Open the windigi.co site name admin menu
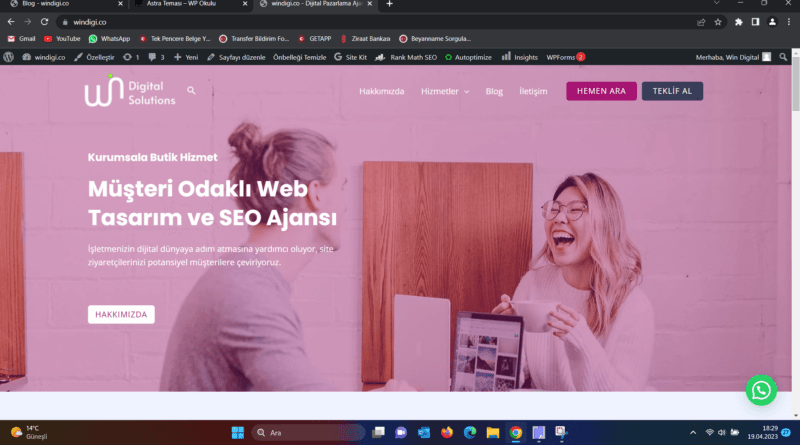This screenshot has width=800, height=445. coord(44,57)
